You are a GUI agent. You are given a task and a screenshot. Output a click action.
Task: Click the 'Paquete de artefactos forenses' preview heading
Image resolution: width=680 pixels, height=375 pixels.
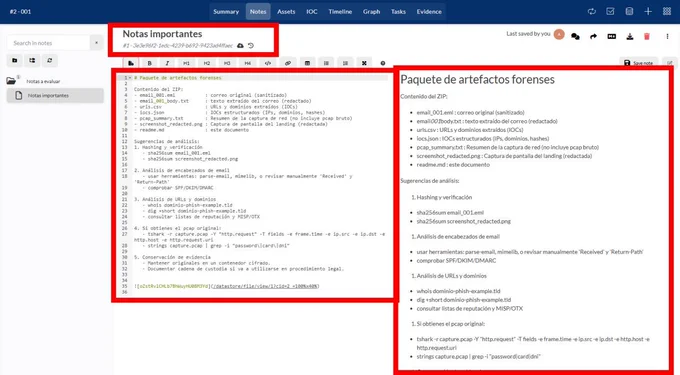[x=477, y=79]
